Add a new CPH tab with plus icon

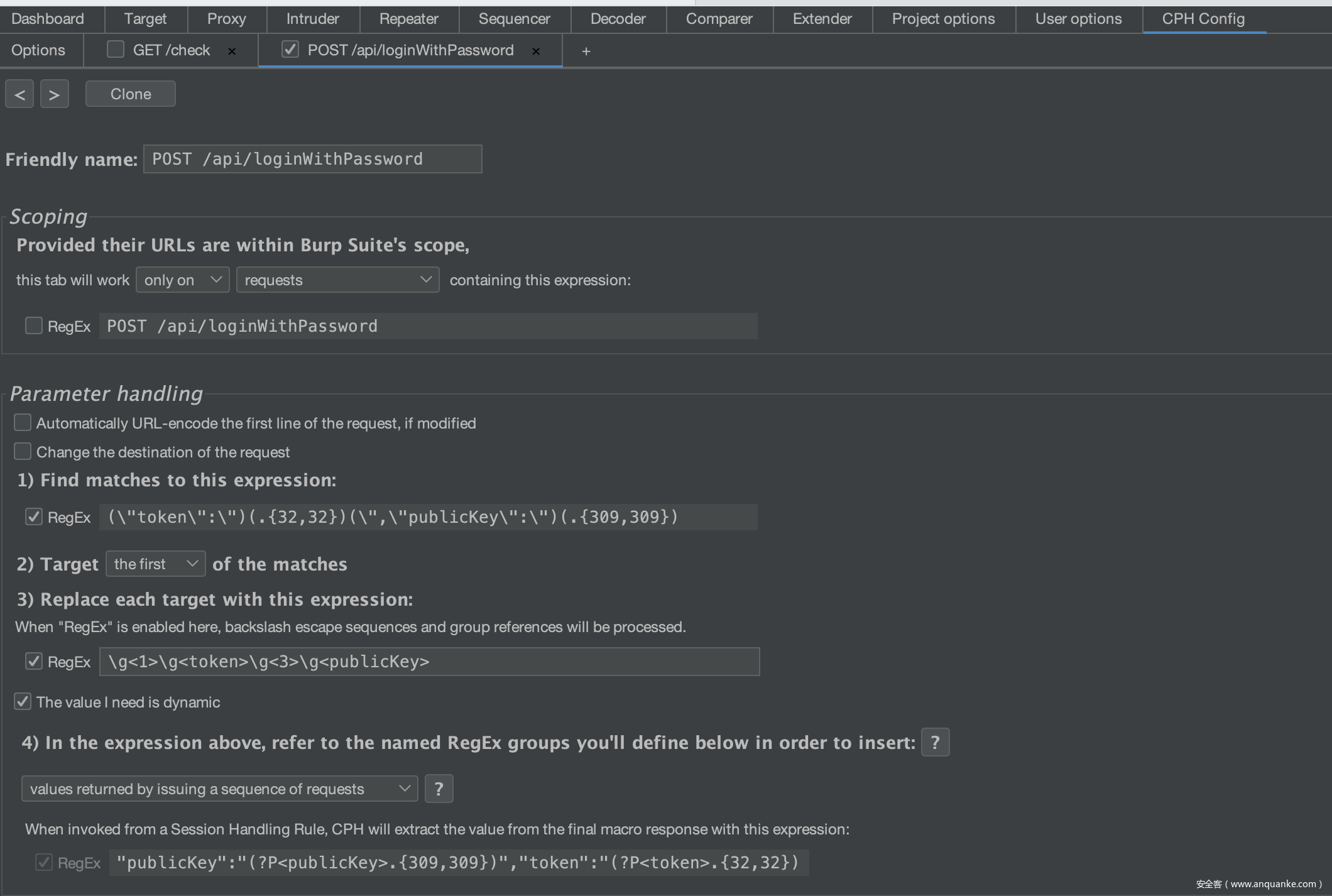coord(586,52)
